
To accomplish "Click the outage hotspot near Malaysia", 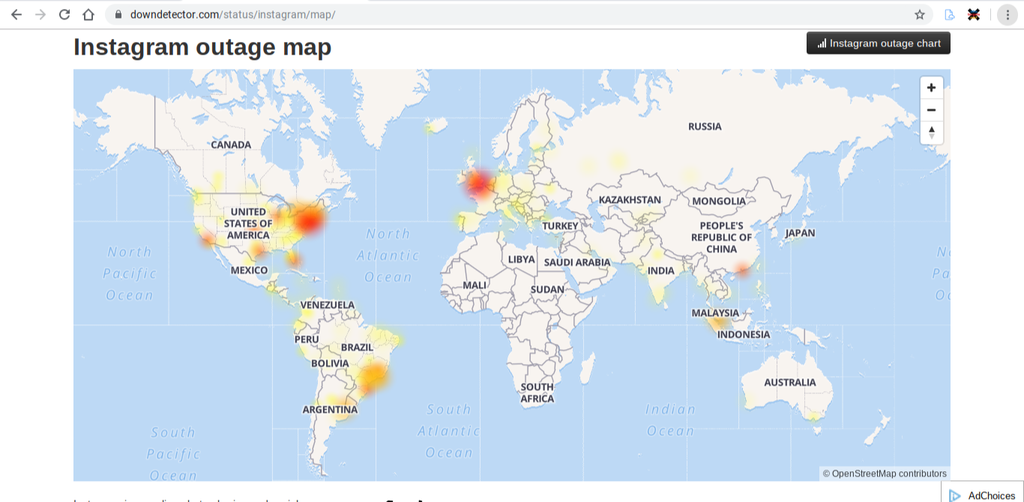I will pyautogui.click(x=716, y=321).
